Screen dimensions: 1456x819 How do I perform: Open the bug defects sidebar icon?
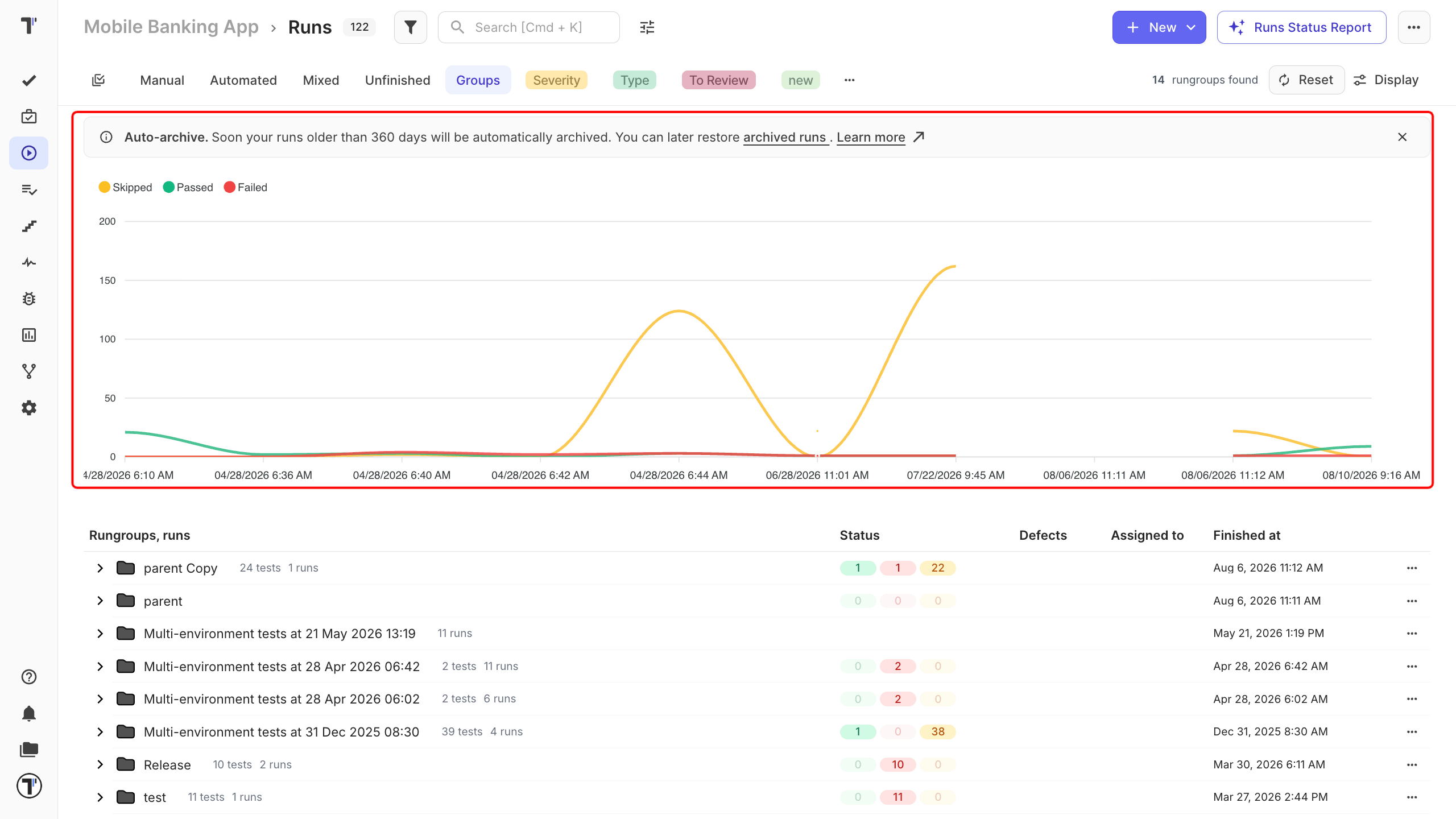[29, 299]
